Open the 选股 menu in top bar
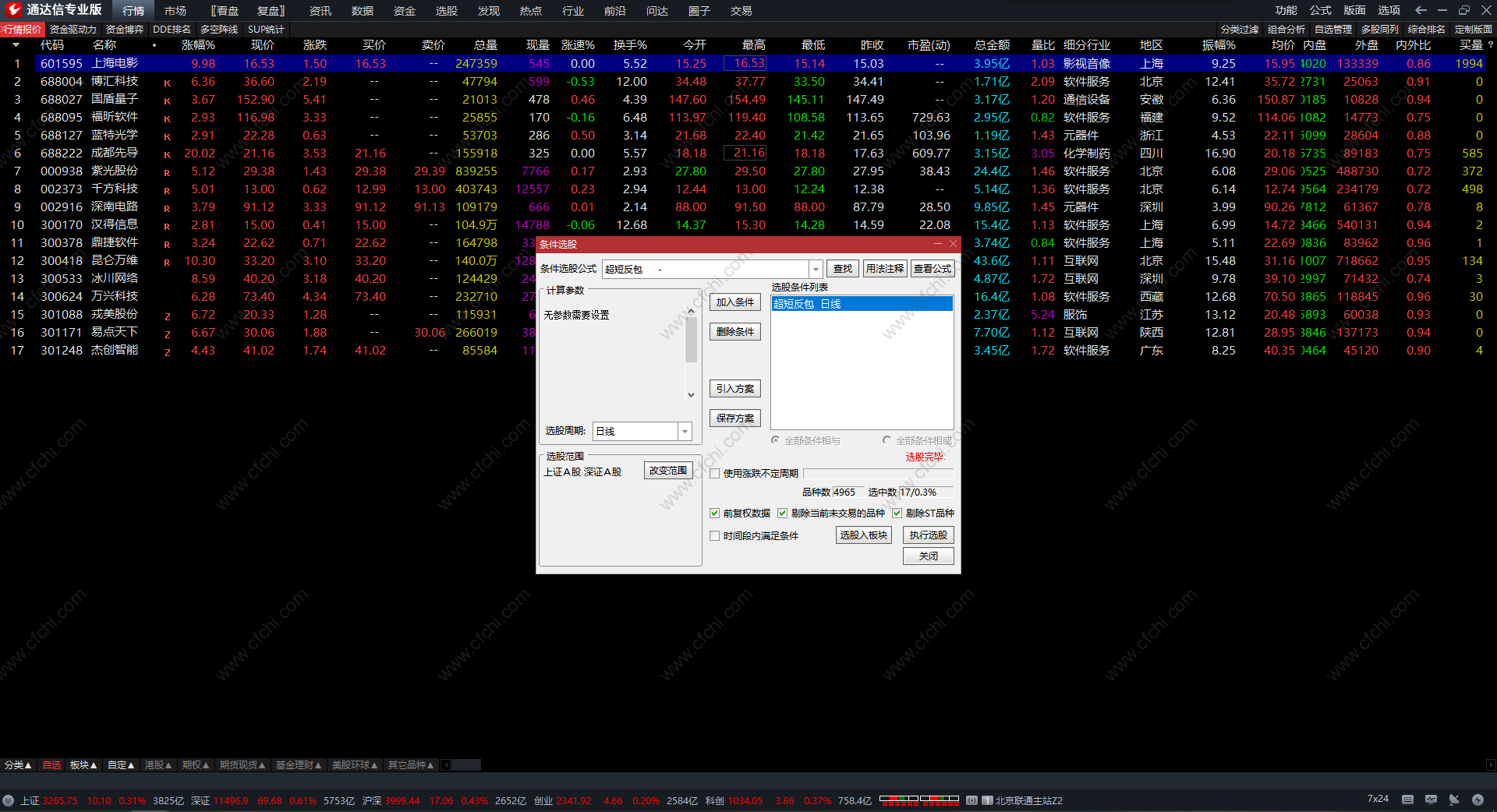The height and width of the screenshot is (812, 1497). click(446, 11)
